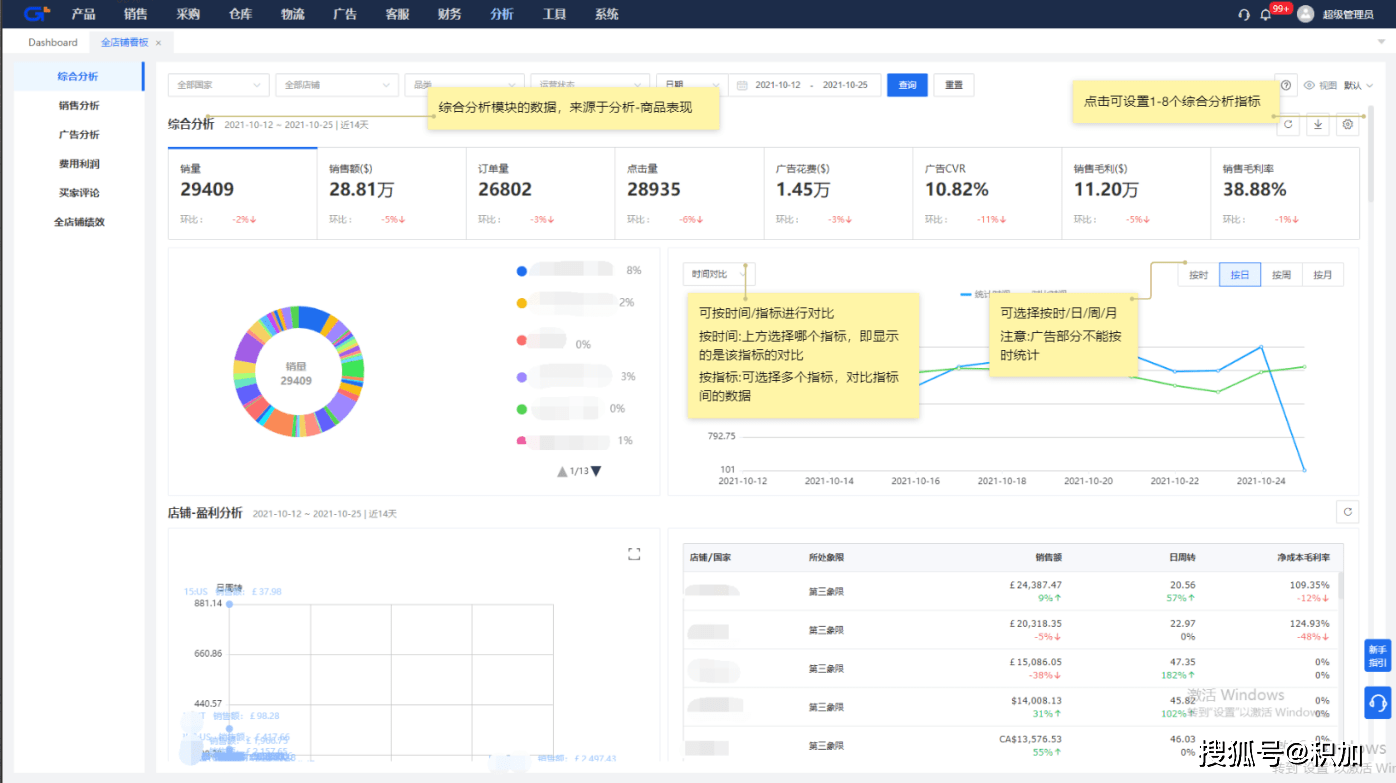Select the 销售额($) metric card

[x=391, y=194]
